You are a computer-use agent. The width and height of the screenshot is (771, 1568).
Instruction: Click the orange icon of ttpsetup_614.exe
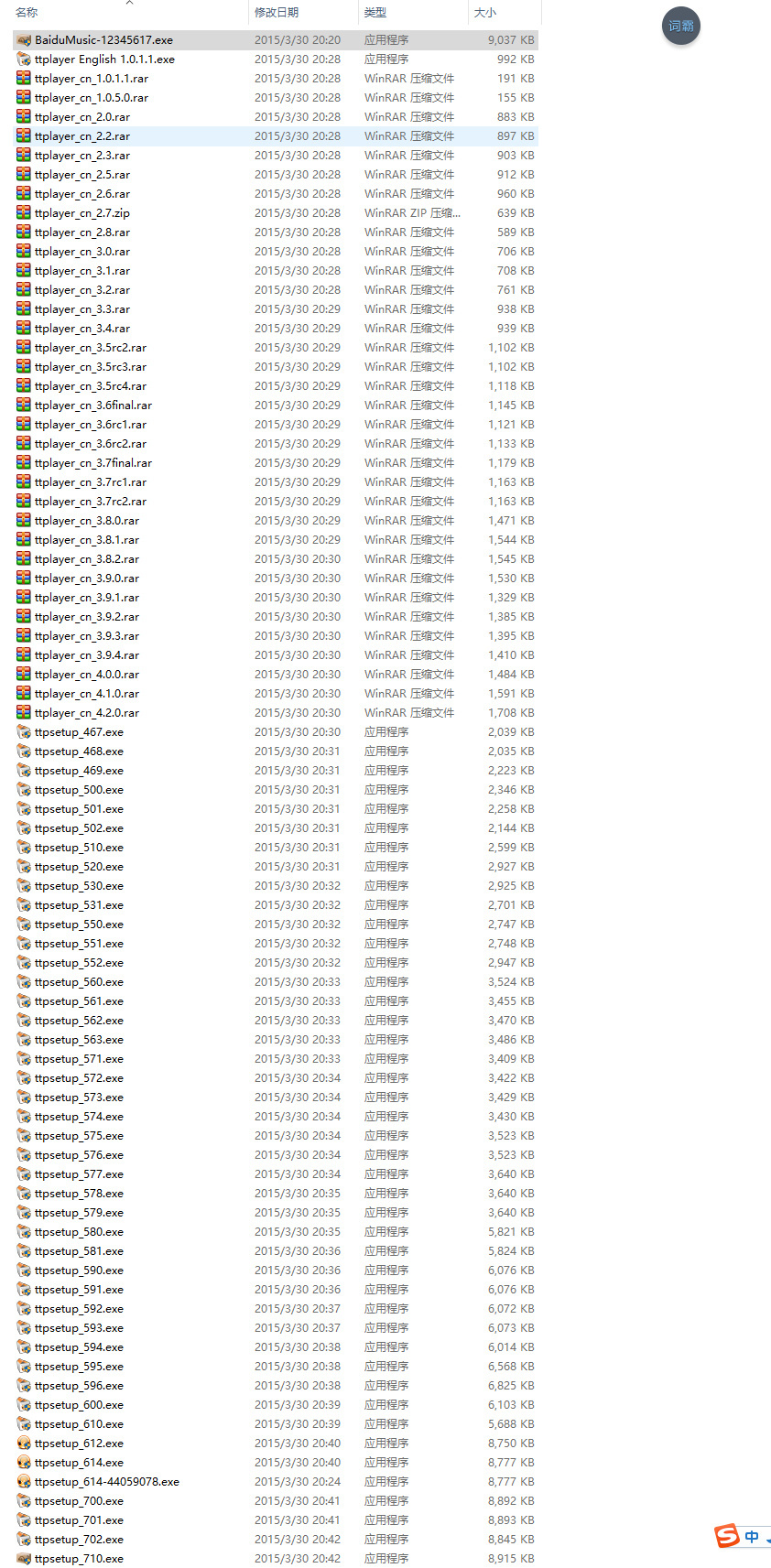[24, 1463]
